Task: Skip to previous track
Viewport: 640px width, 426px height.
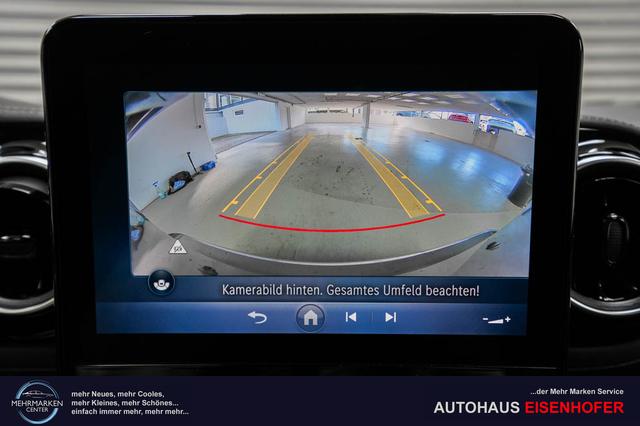Action: [x=351, y=317]
